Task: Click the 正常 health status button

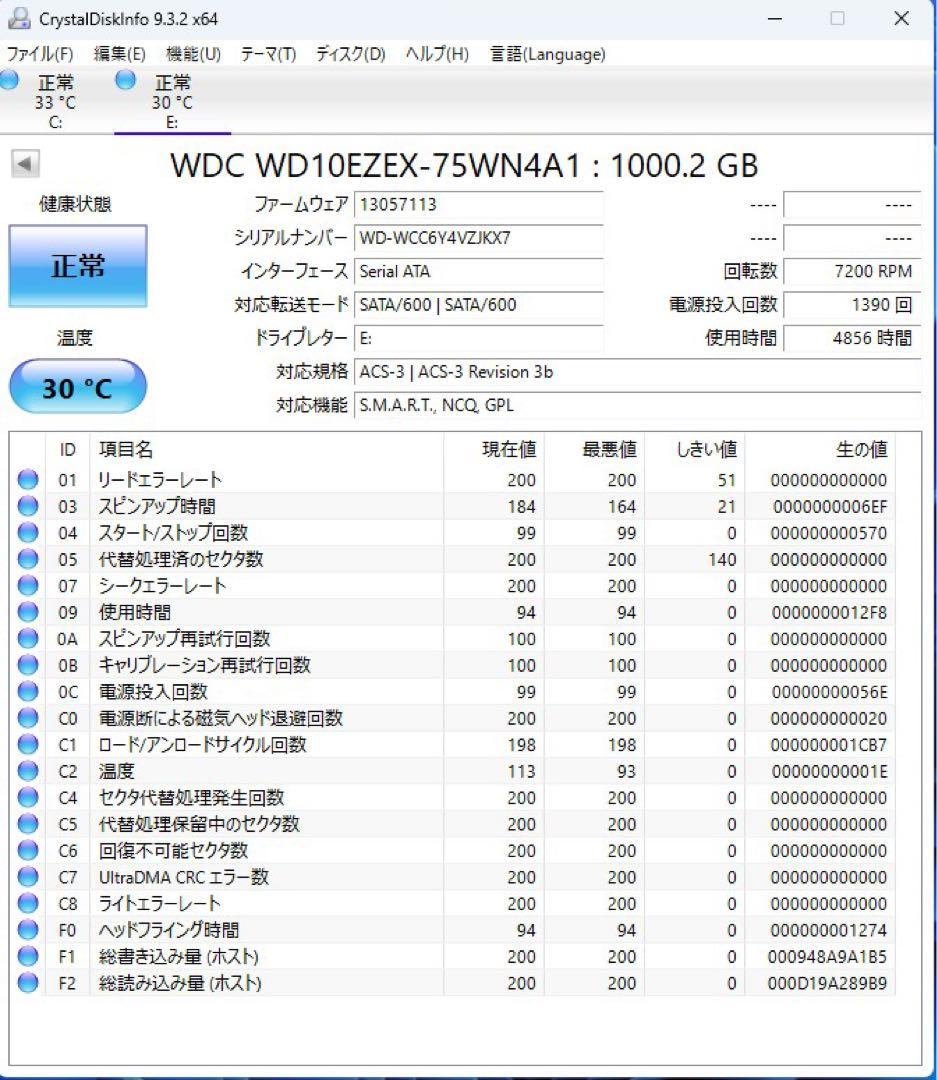Action: [77, 264]
